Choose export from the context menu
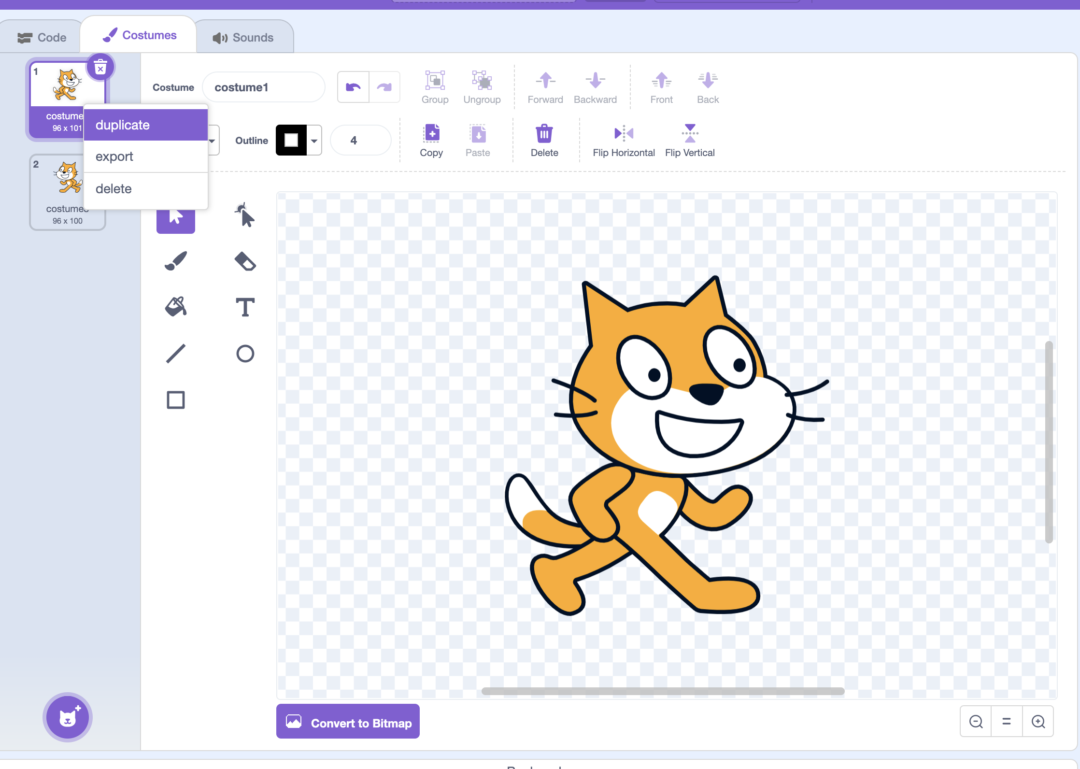Screen dimensions: 1080x769 click(x=115, y=156)
